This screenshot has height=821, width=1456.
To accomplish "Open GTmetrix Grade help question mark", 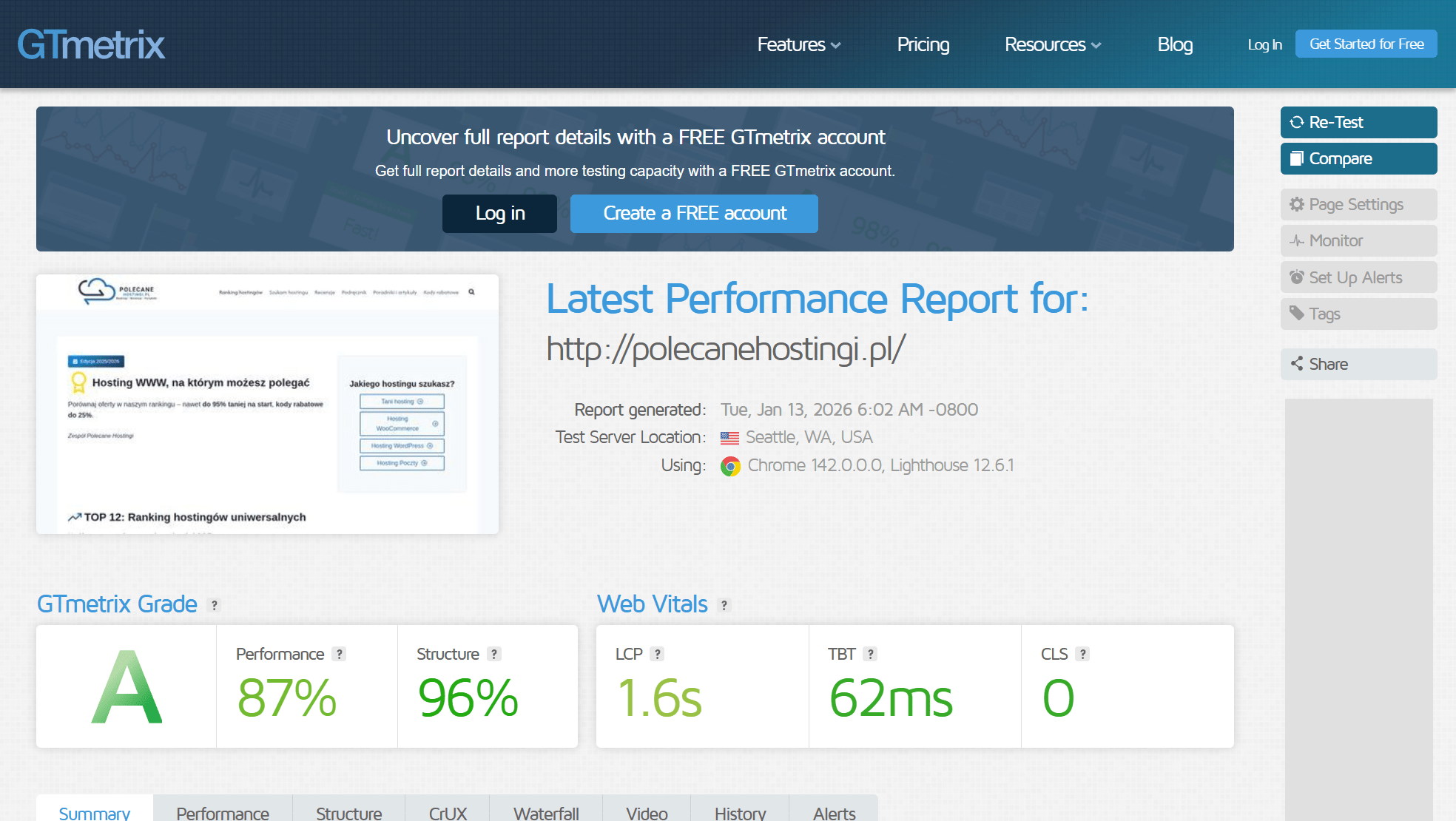I will coord(215,605).
